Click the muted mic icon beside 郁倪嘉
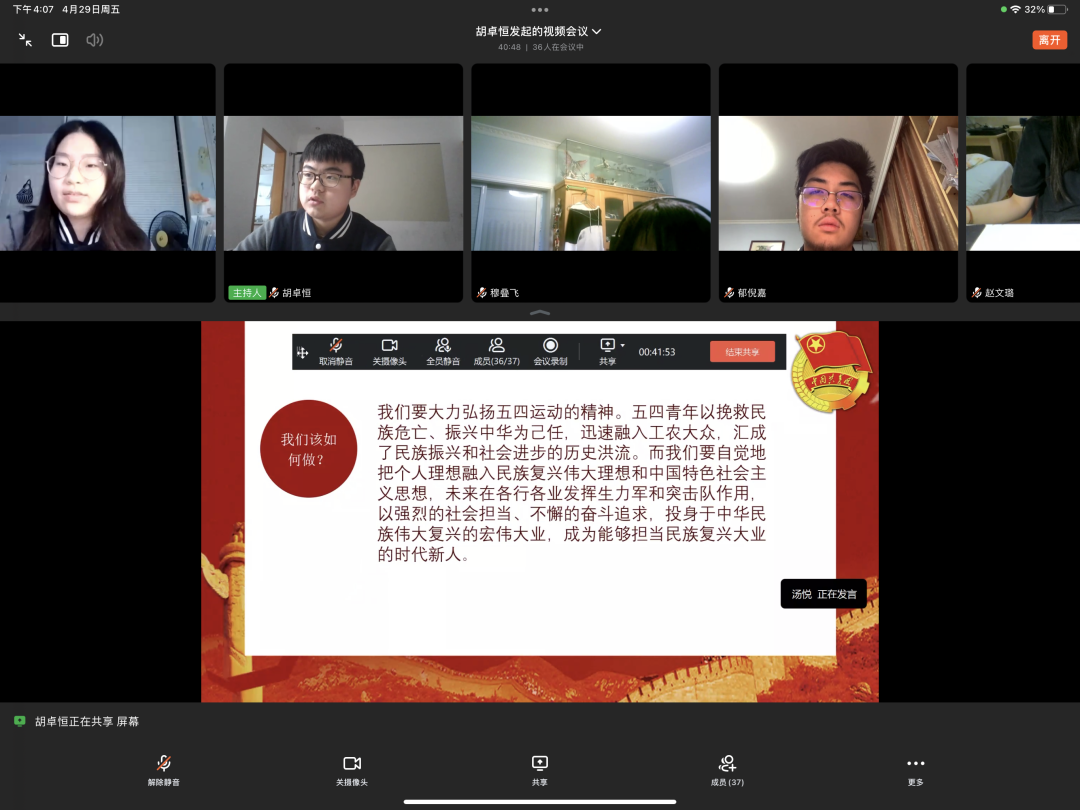 (x=729, y=293)
